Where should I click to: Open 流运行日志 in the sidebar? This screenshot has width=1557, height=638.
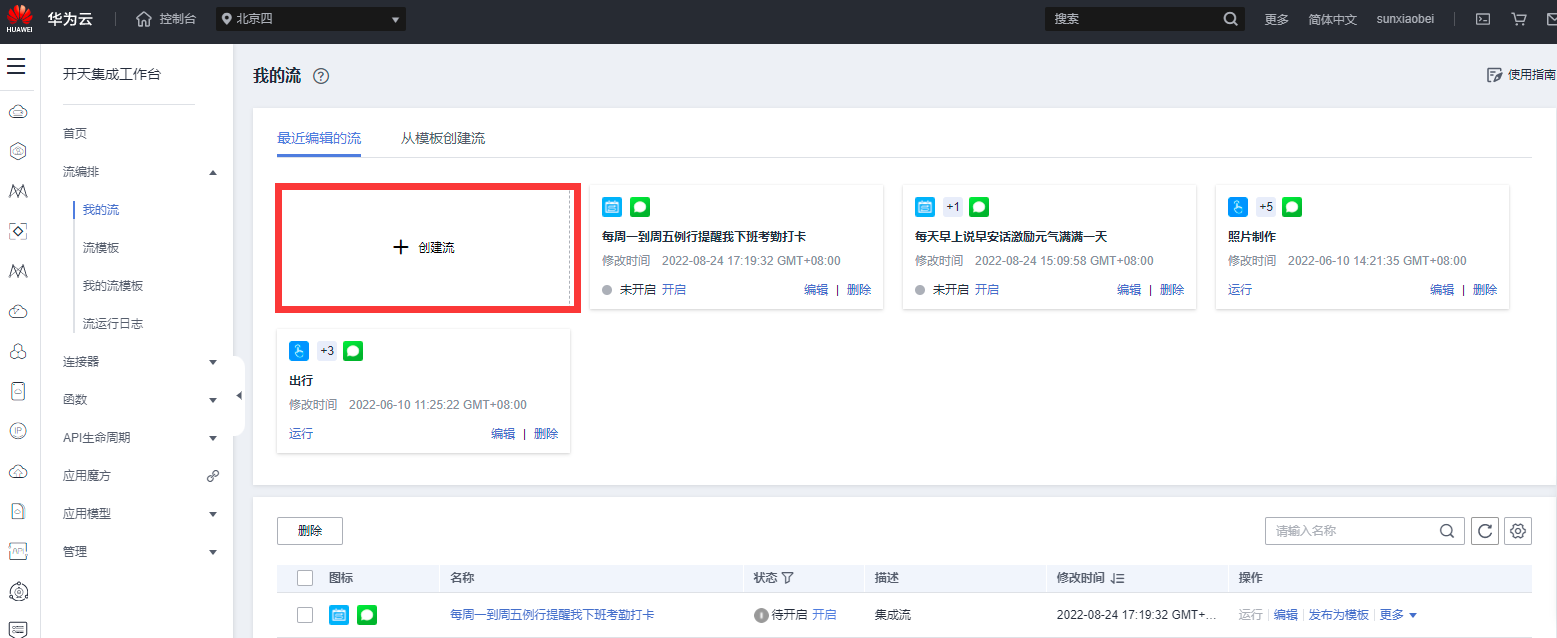pos(113,324)
